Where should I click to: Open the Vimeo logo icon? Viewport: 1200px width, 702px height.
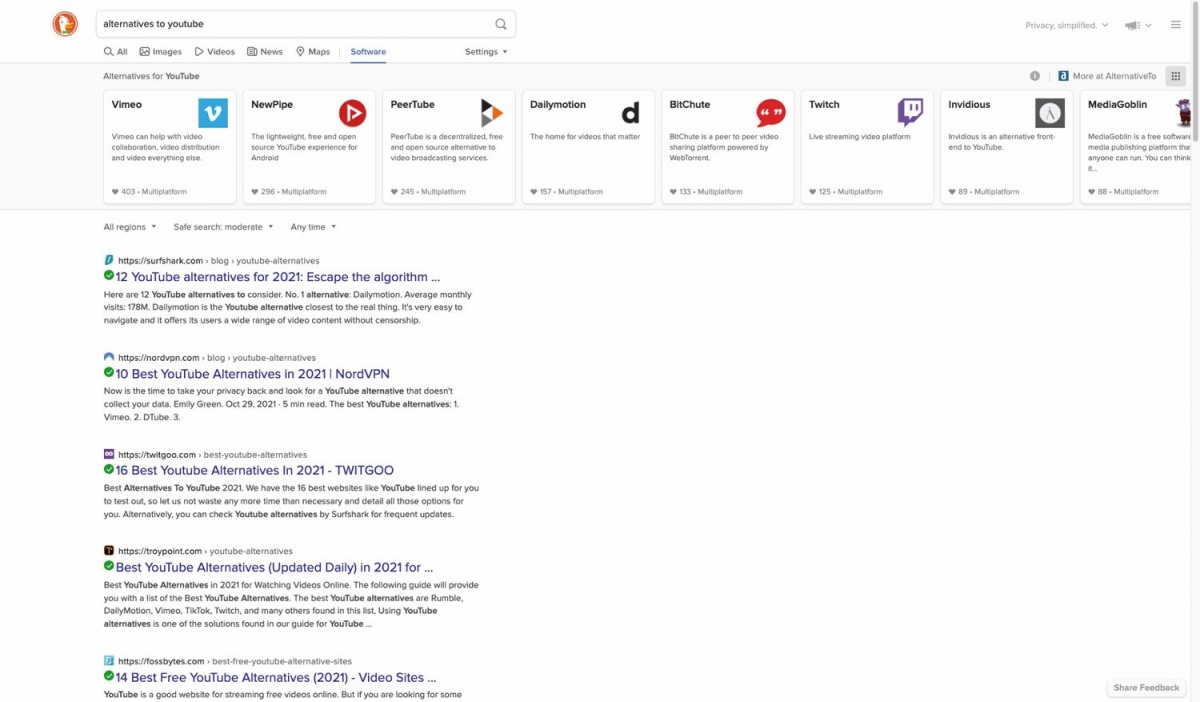213,113
